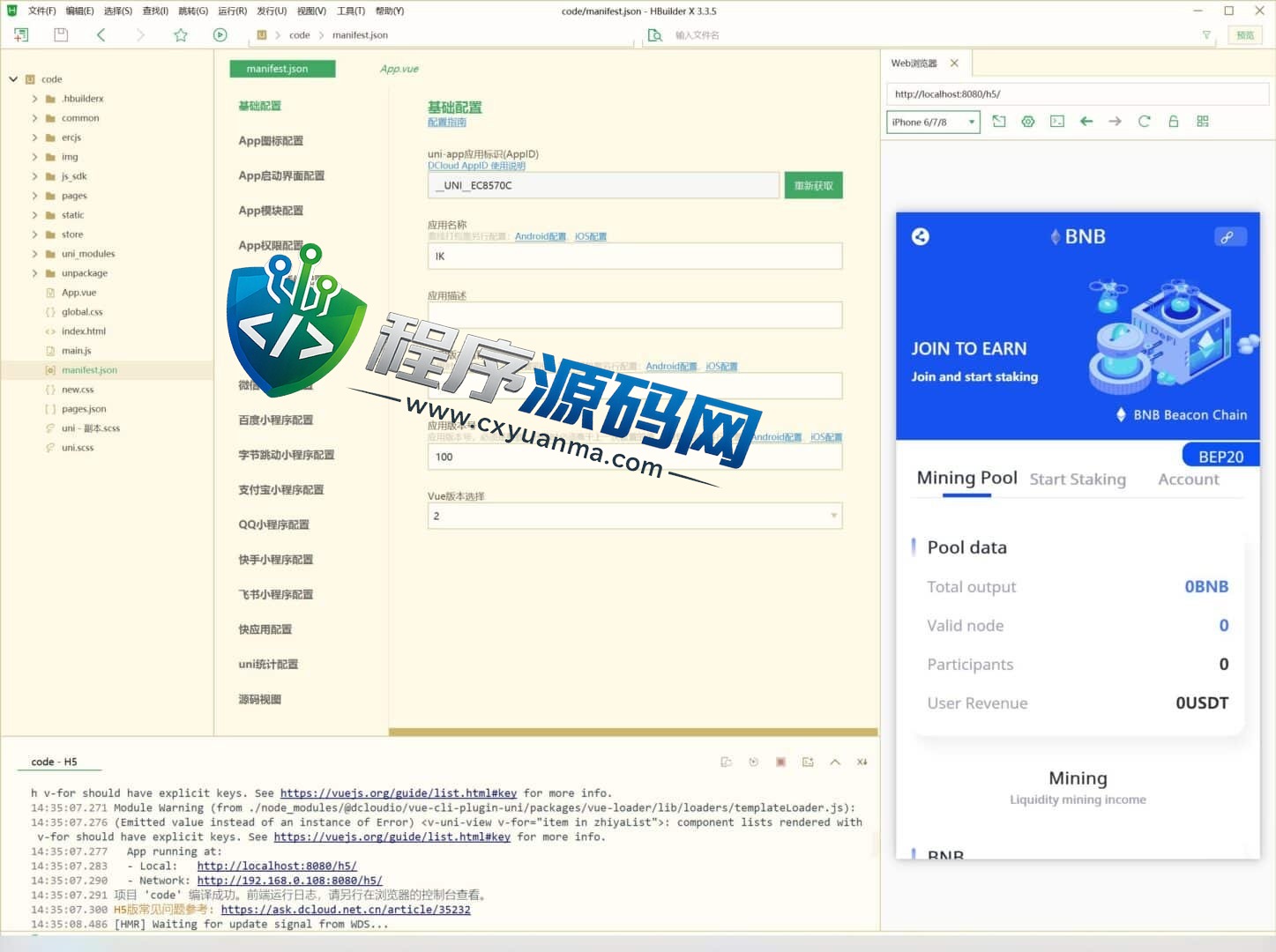This screenshot has width=1276, height=952.
Task: Click the lock icon in browser toolbar
Action: pyautogui.click(x=1174, y=122)
